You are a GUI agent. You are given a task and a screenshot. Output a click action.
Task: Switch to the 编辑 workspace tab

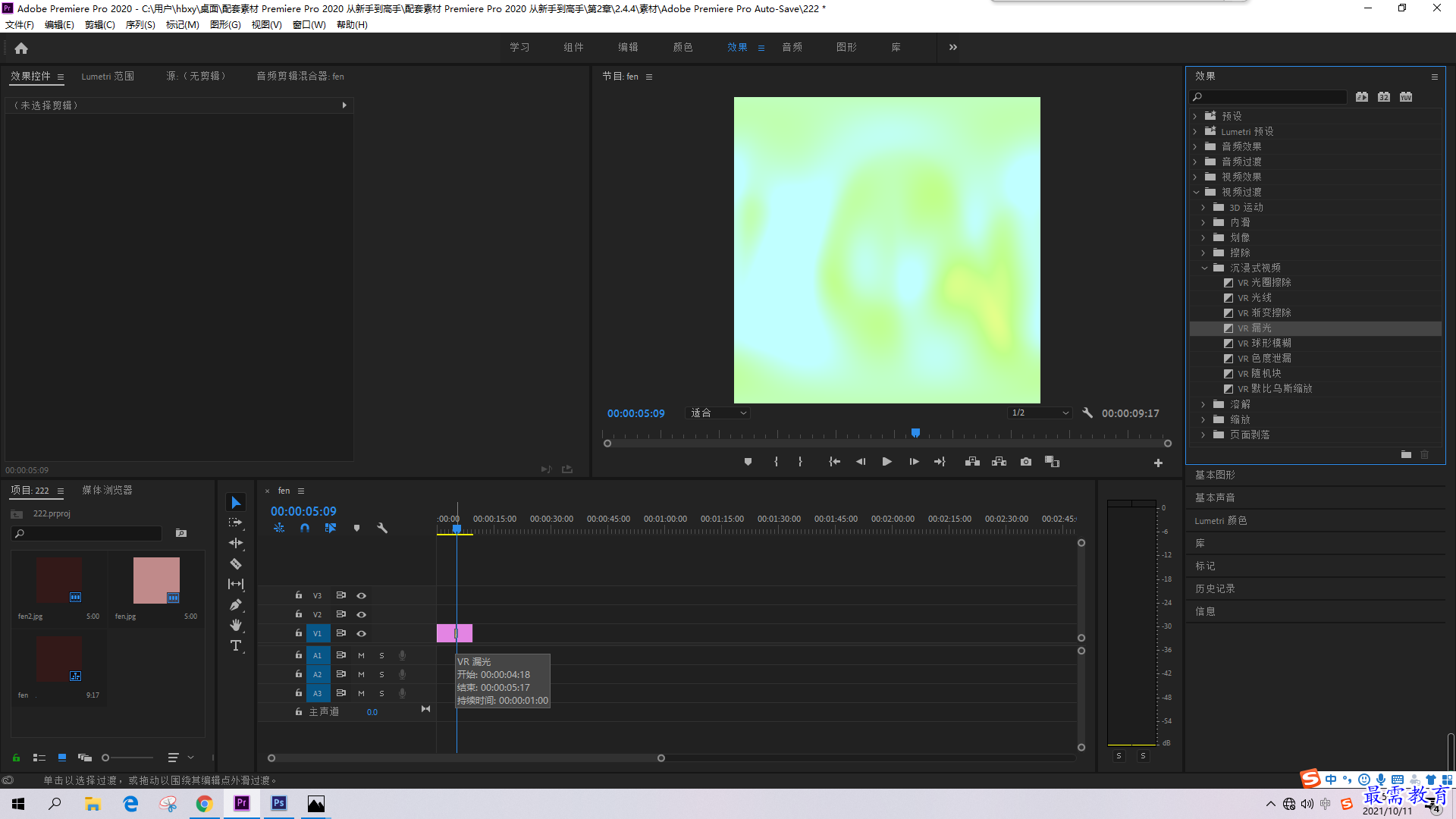[x=628, y=47]
